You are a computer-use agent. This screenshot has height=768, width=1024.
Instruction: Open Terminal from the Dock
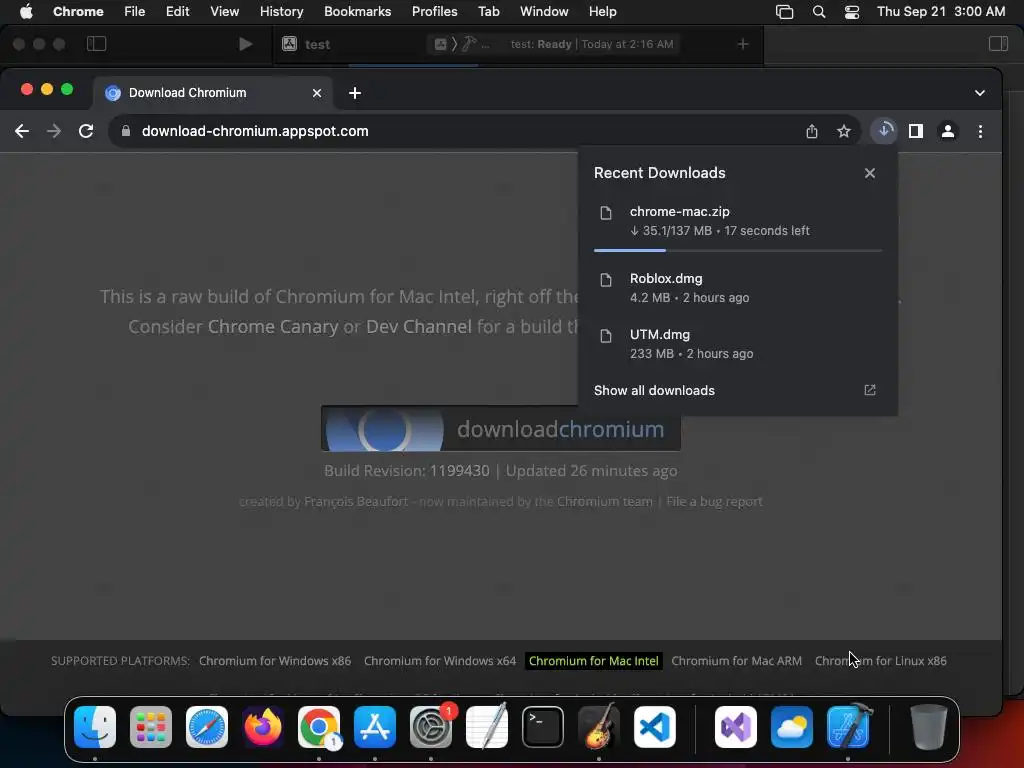[543, 727]
